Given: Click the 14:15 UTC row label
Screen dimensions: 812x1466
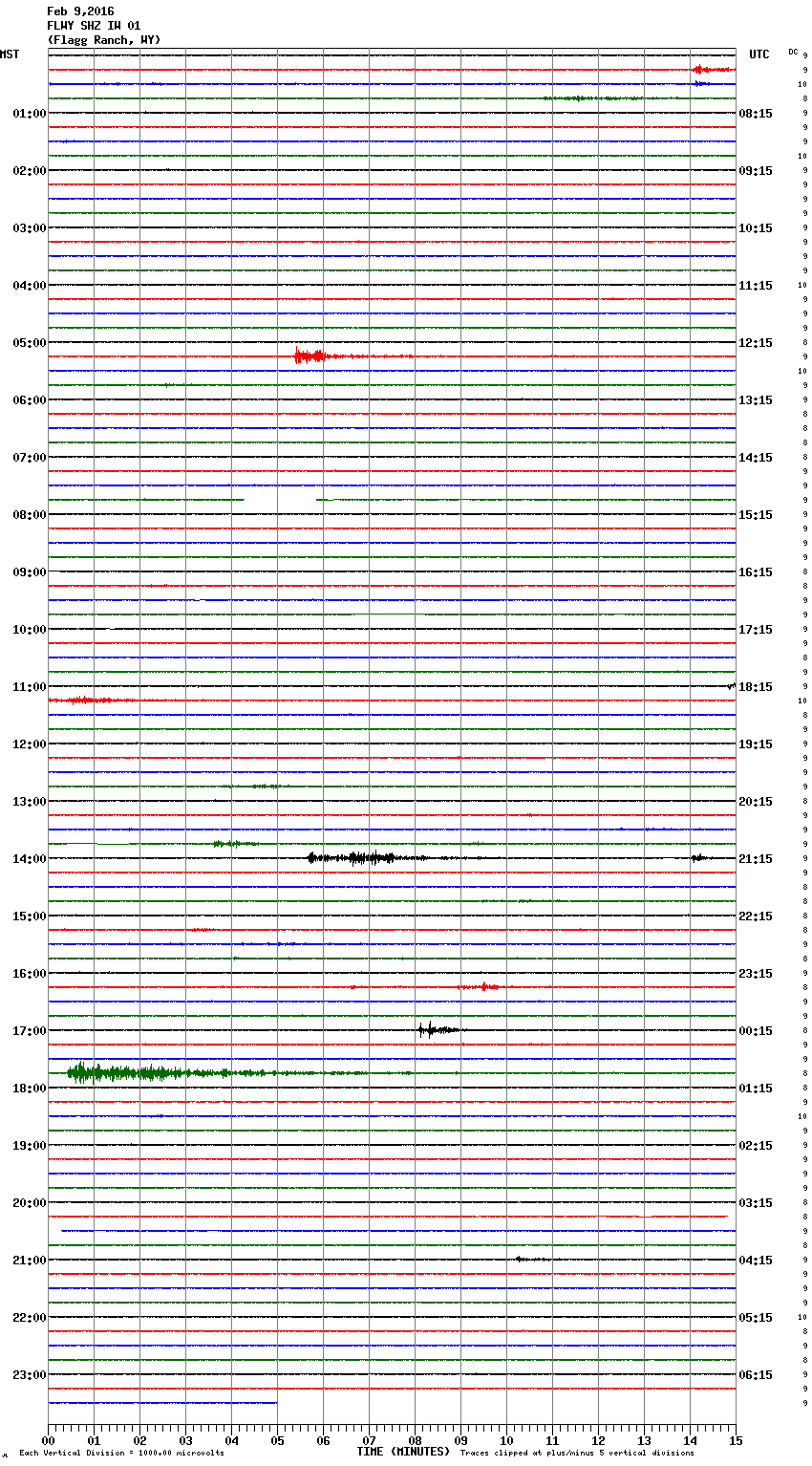Looking at the screenshot, I should point(756,458).
